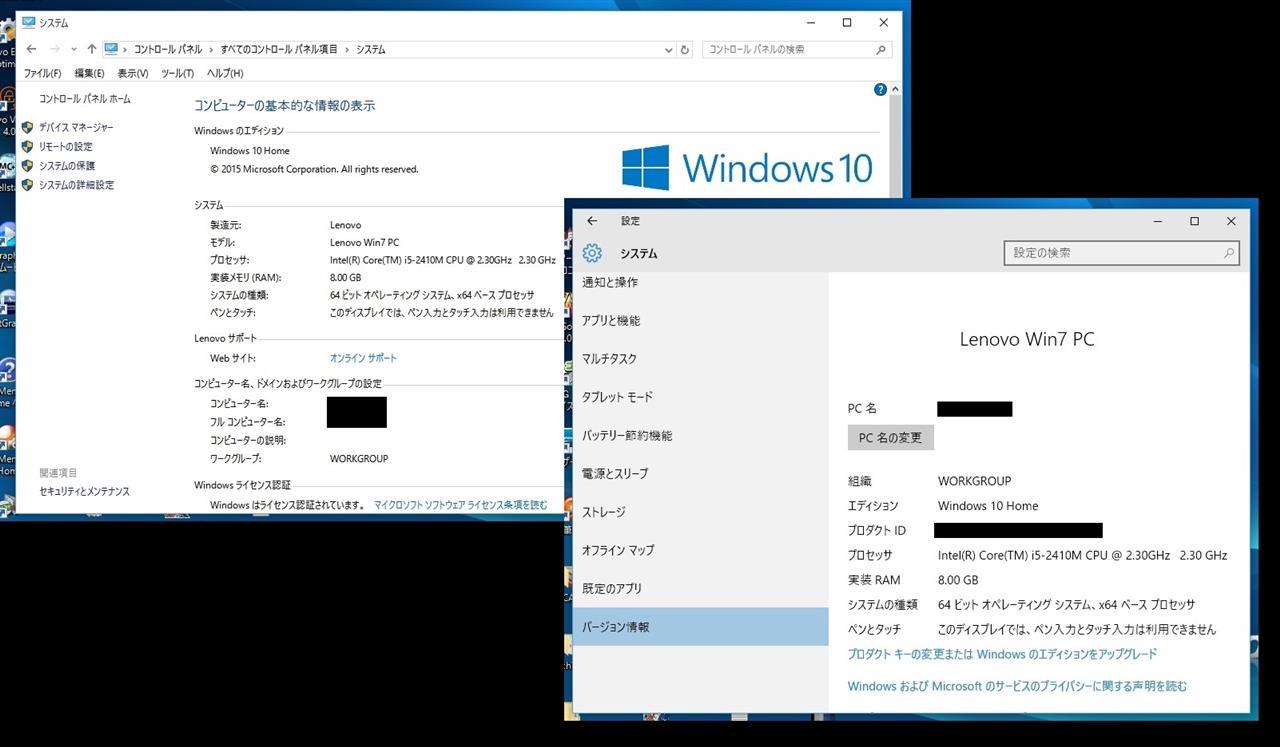Click the scroll-up arrow in Control Panel

click(894, 89)
